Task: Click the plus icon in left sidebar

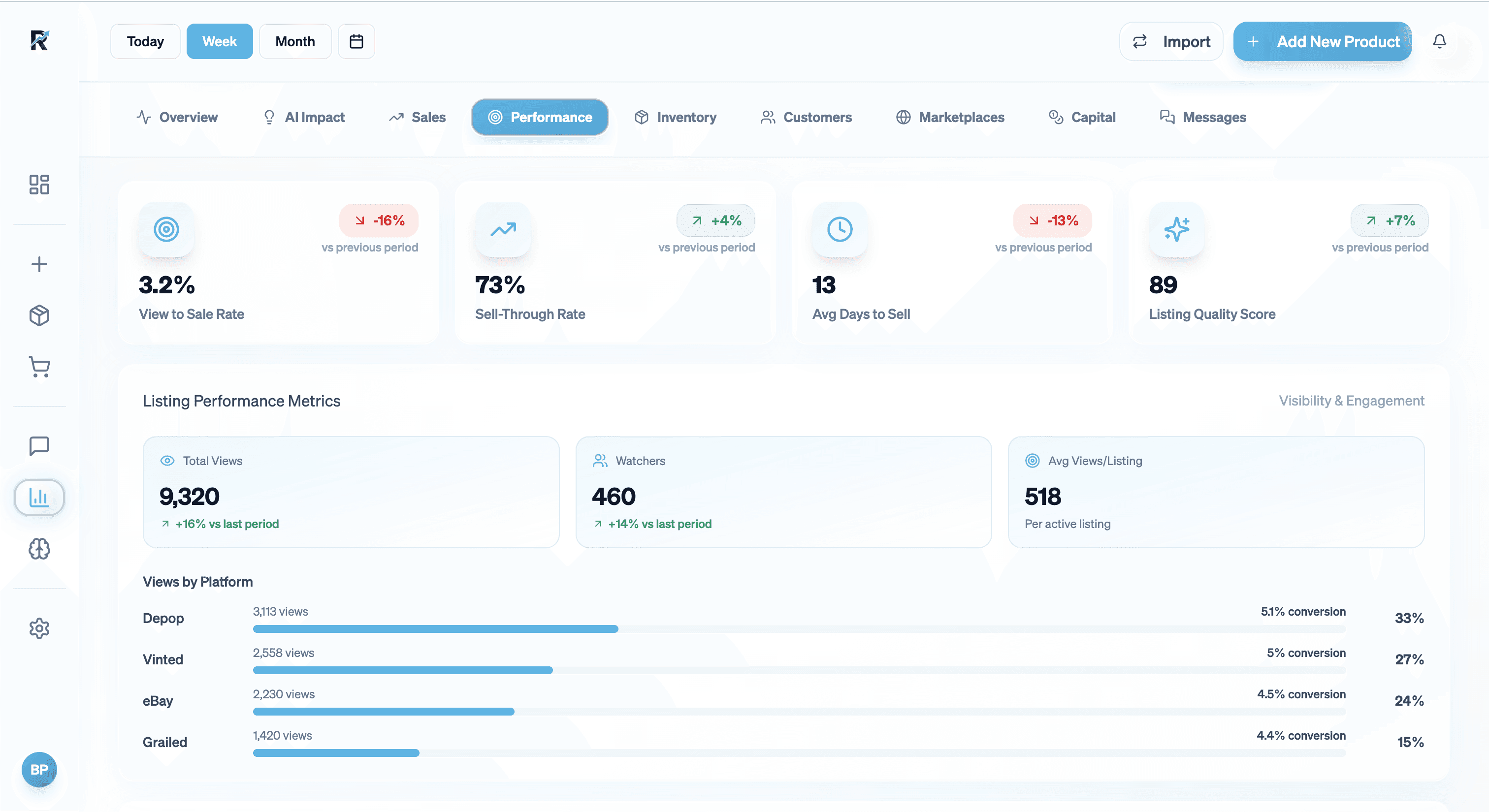Action: [x=39, y=264]
